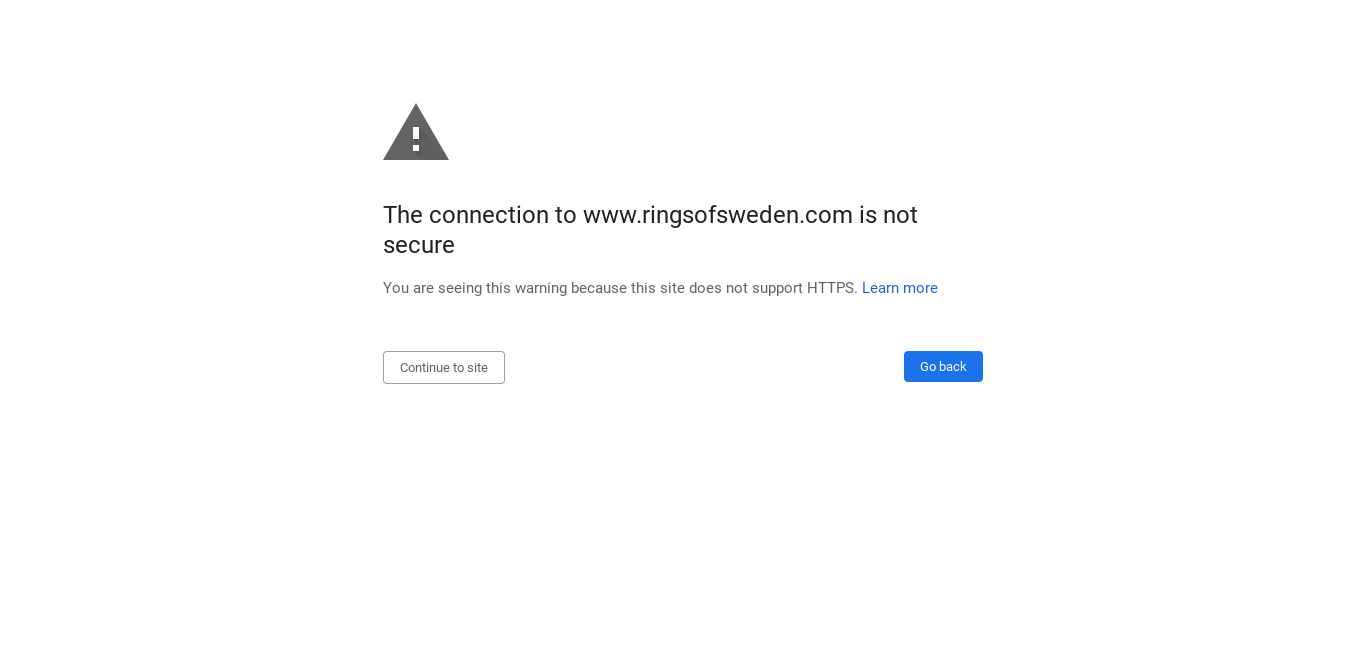Click the word 'secure' in the heading
1365x645 pixels.
(419, 245)
